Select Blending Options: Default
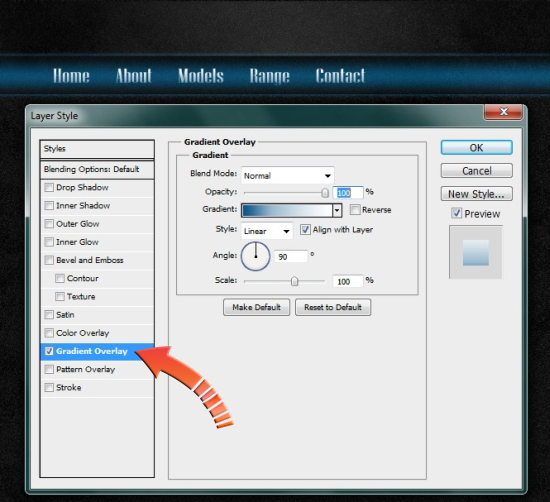550x502 pixels. [x=97, y=169]
